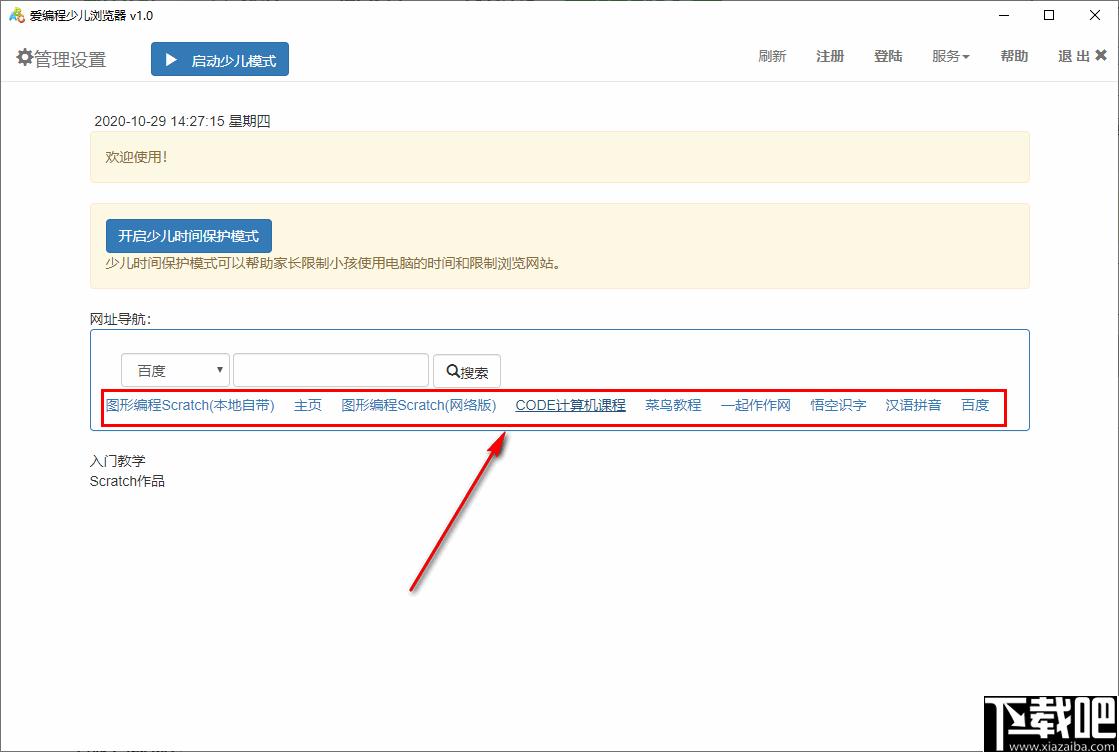Close the 爱编程少儿浏览器 window
The height and width of the screenshot is (752, 1119).
point(1095,15)
